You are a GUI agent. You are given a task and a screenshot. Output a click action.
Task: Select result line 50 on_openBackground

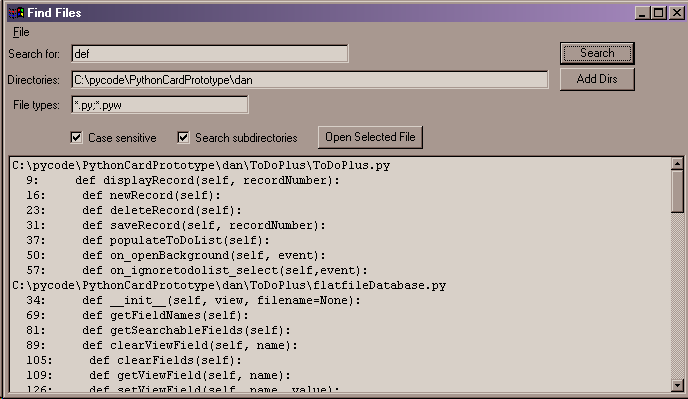[176, 255]
